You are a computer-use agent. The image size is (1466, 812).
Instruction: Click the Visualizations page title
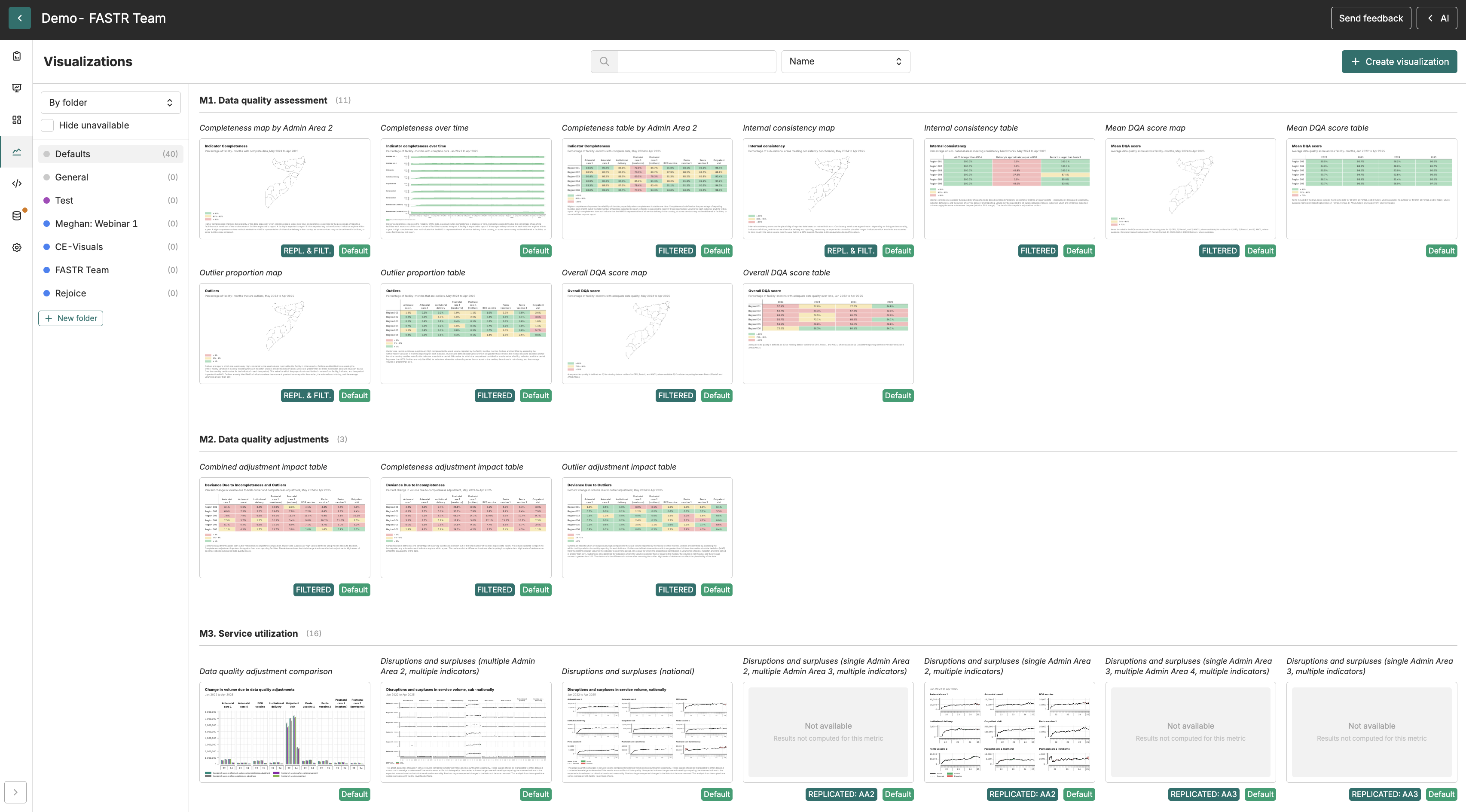tap(88, 61)
